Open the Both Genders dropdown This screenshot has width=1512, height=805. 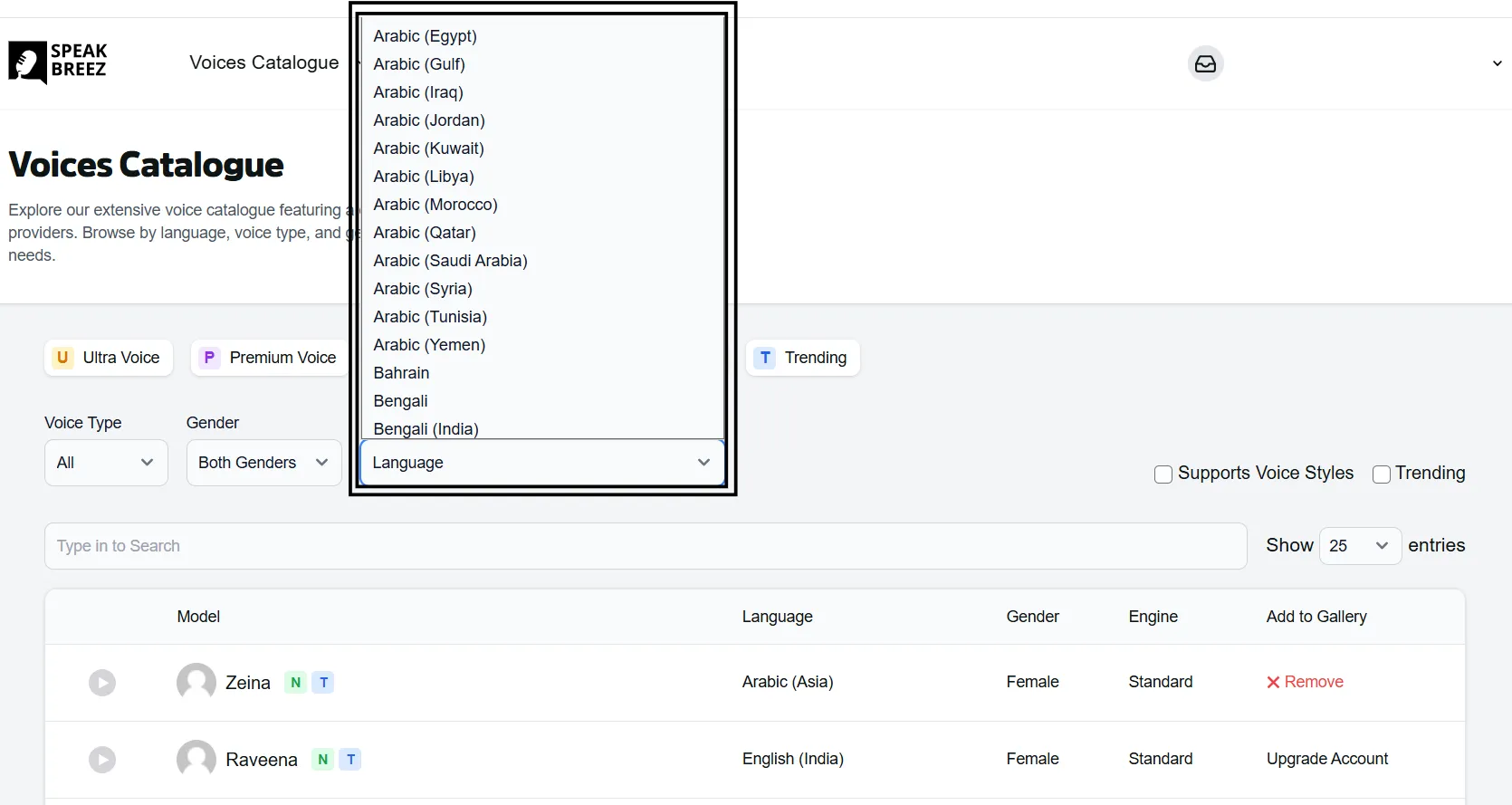click(263, 463)
